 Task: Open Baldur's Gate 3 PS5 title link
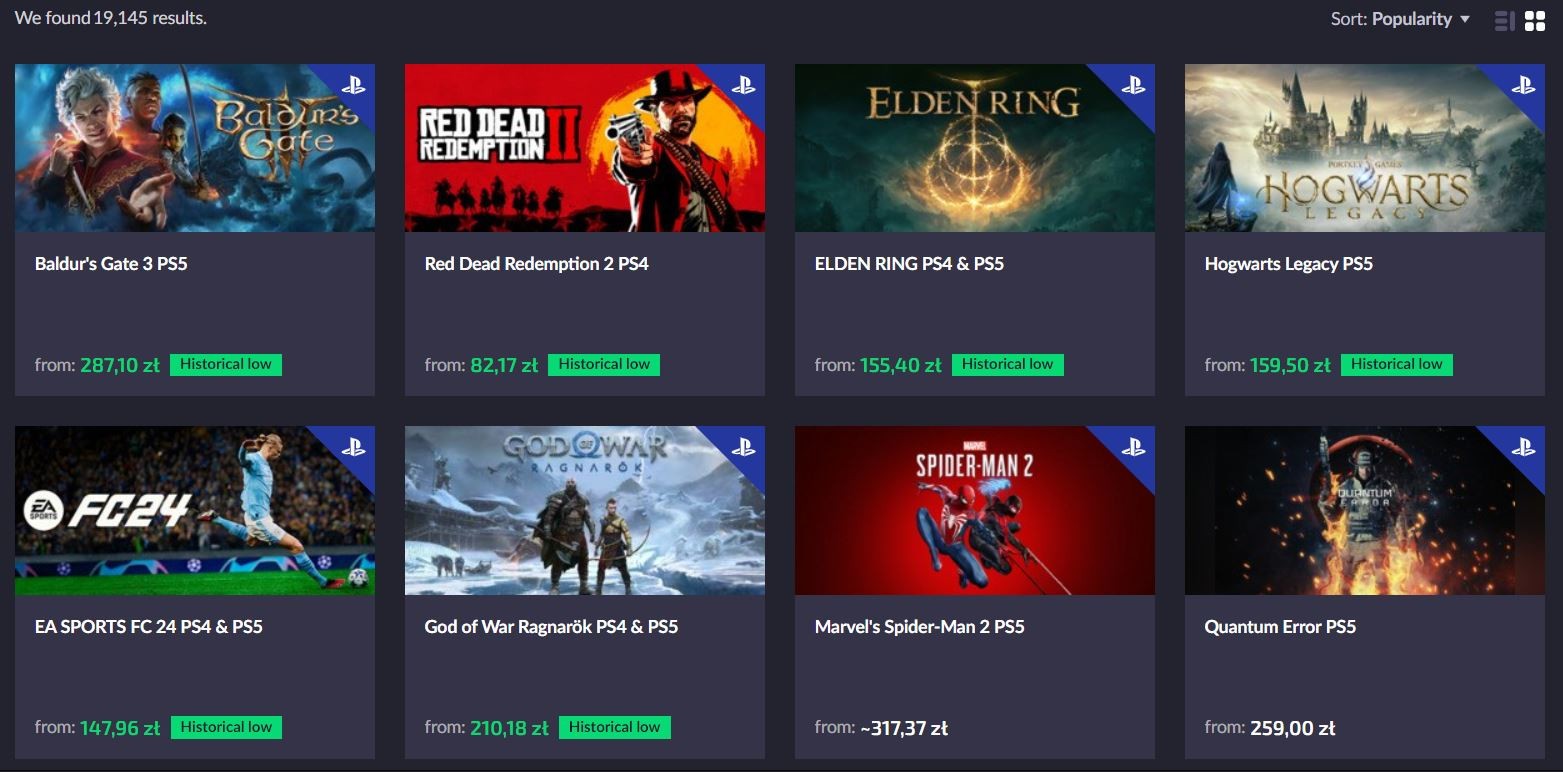(111, 264)
